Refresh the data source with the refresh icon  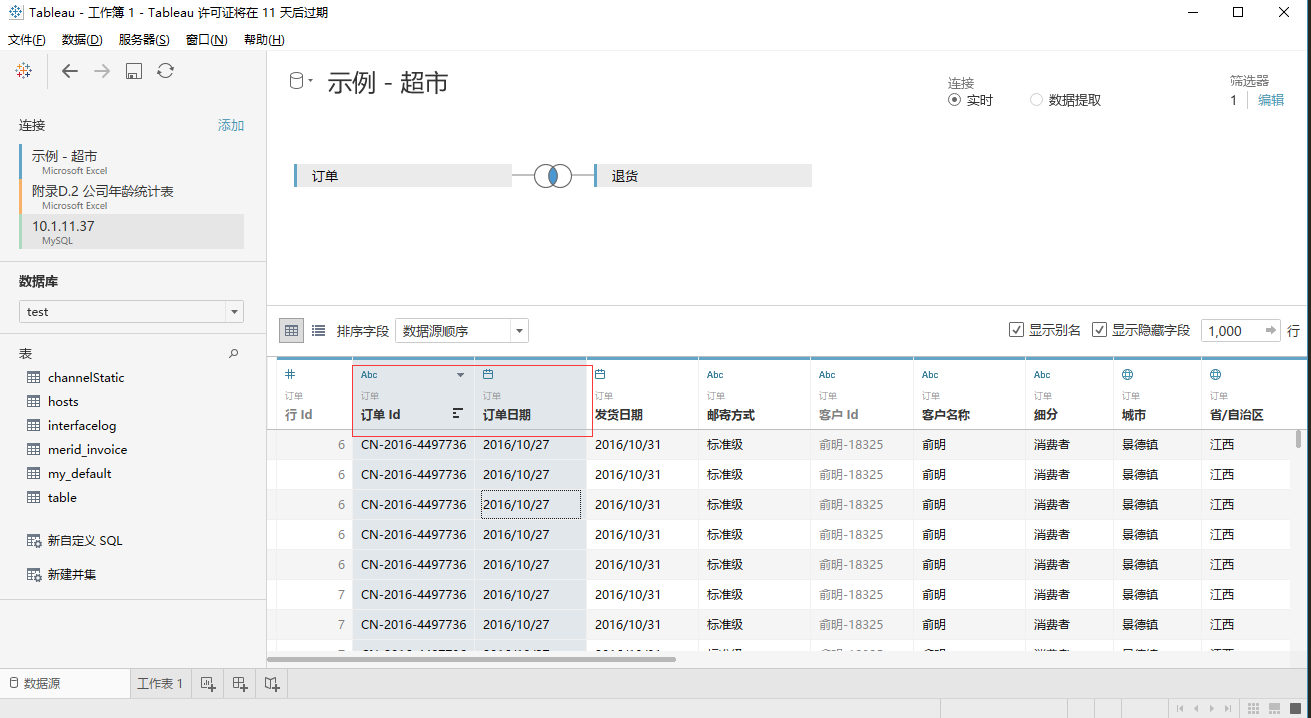166,71
